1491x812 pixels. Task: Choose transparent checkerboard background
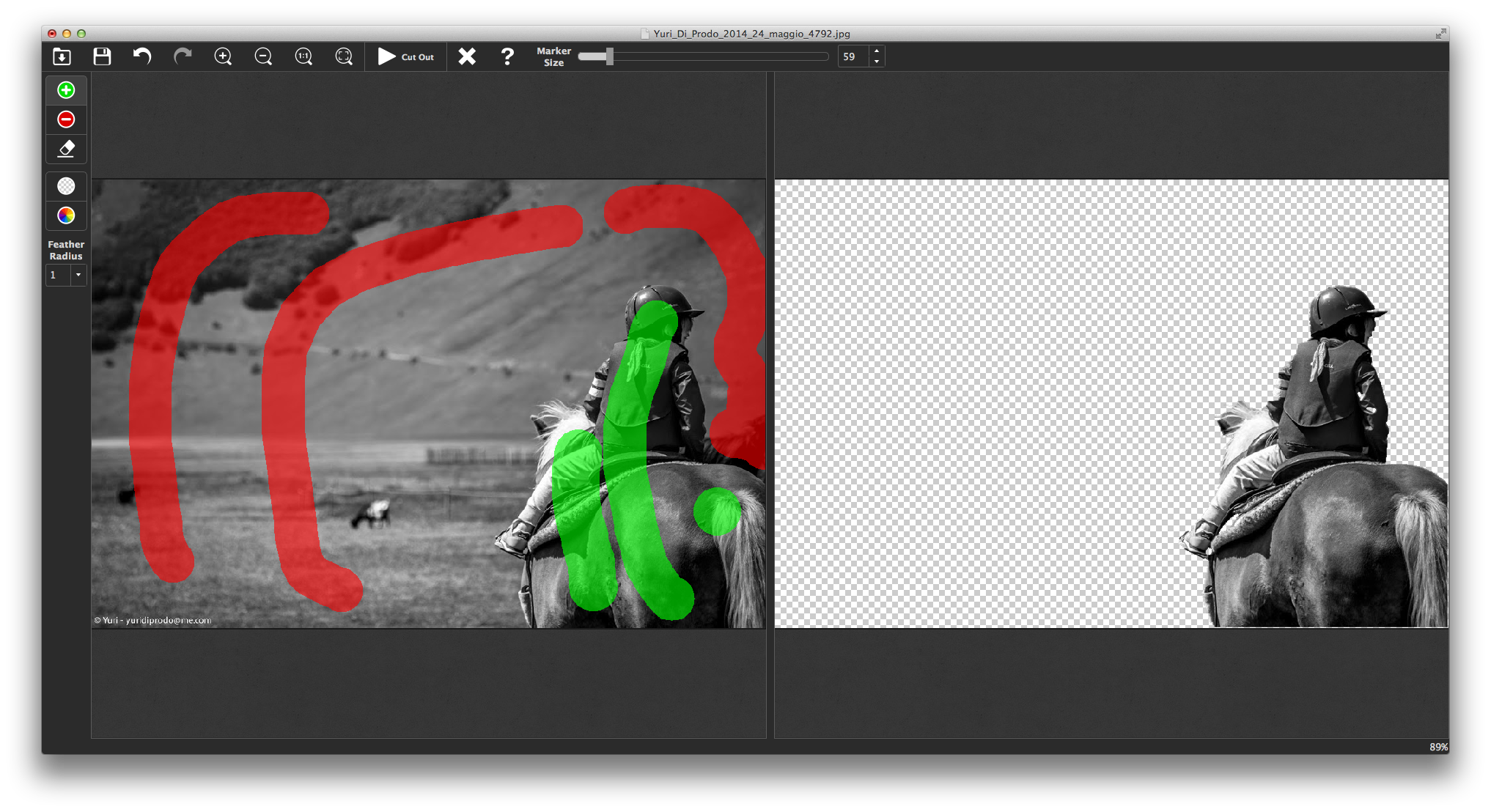pyautogui.click(x=66, y=186)
